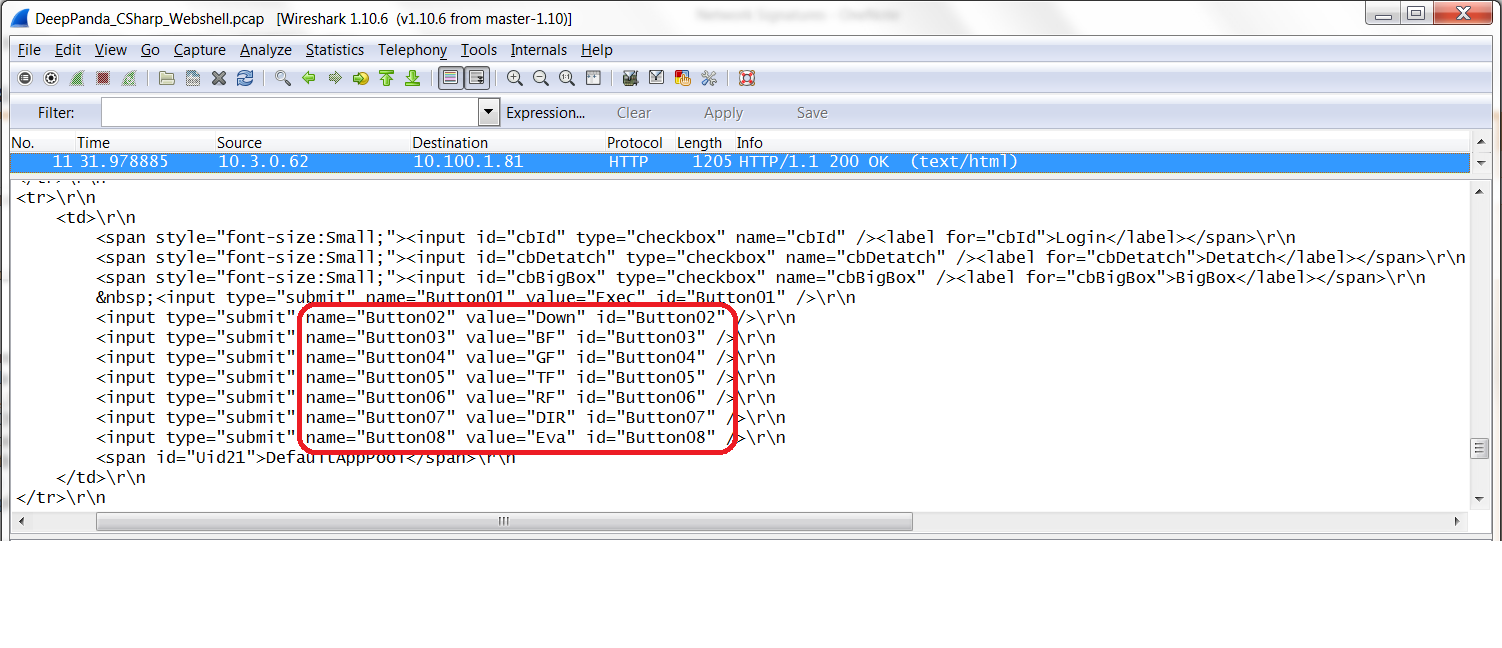This screenshot has height=648, width=1502.
Task: Open the coloring rules editor
Action: pos(683,78)
